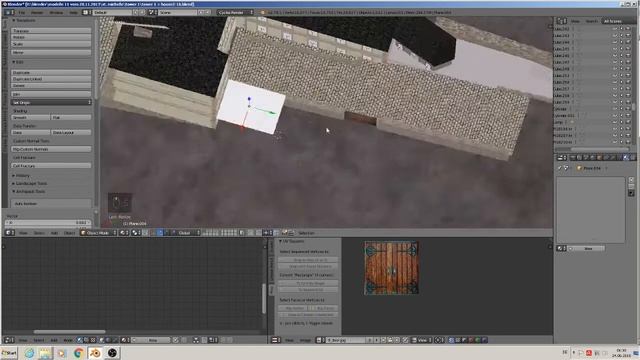
Task: Click the node editor horizontal scrollbar
Action: pos(69,331)
